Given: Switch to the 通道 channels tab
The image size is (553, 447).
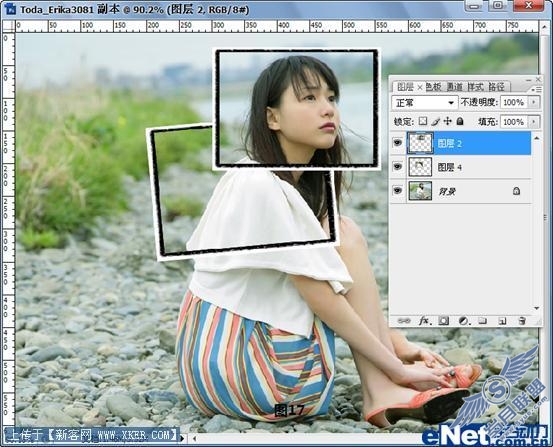Looking at the screenshot, I should (x=455, y=87).
